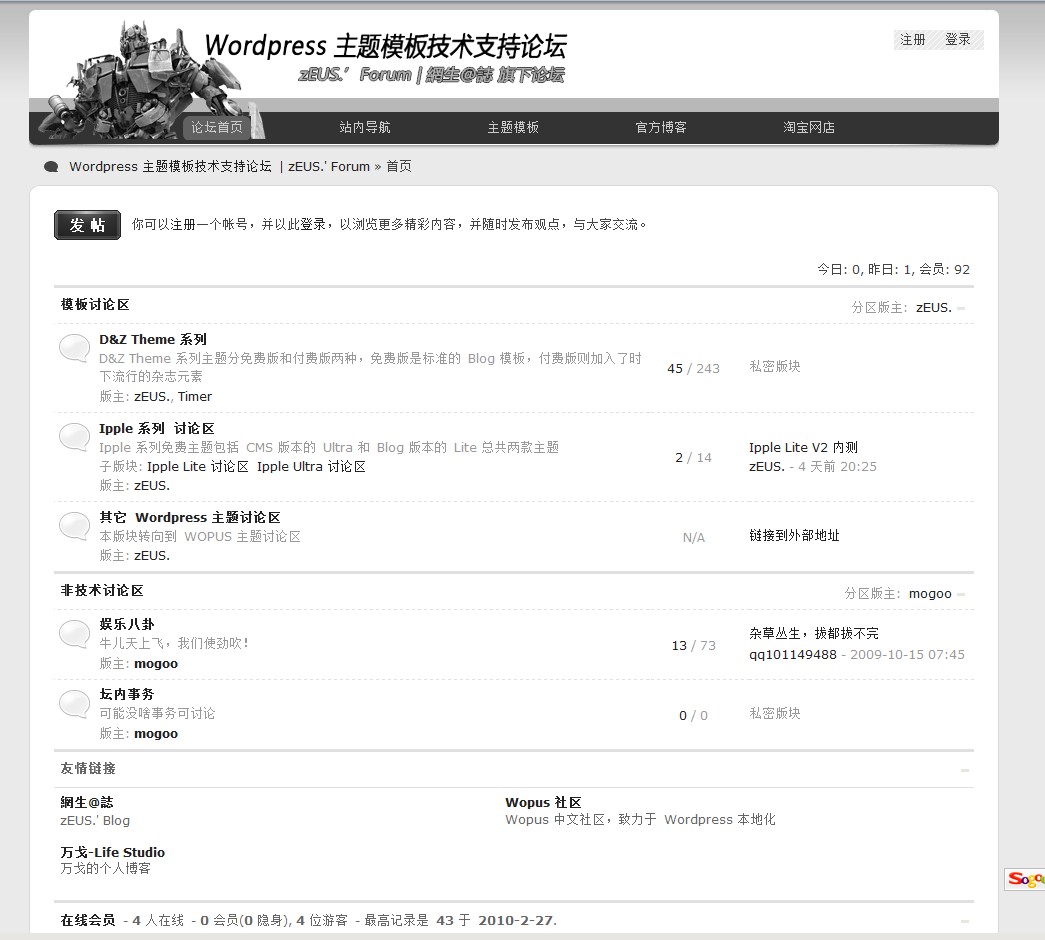
Task: Open the 坛内事务 forum
Action: [x=127, y=695]
